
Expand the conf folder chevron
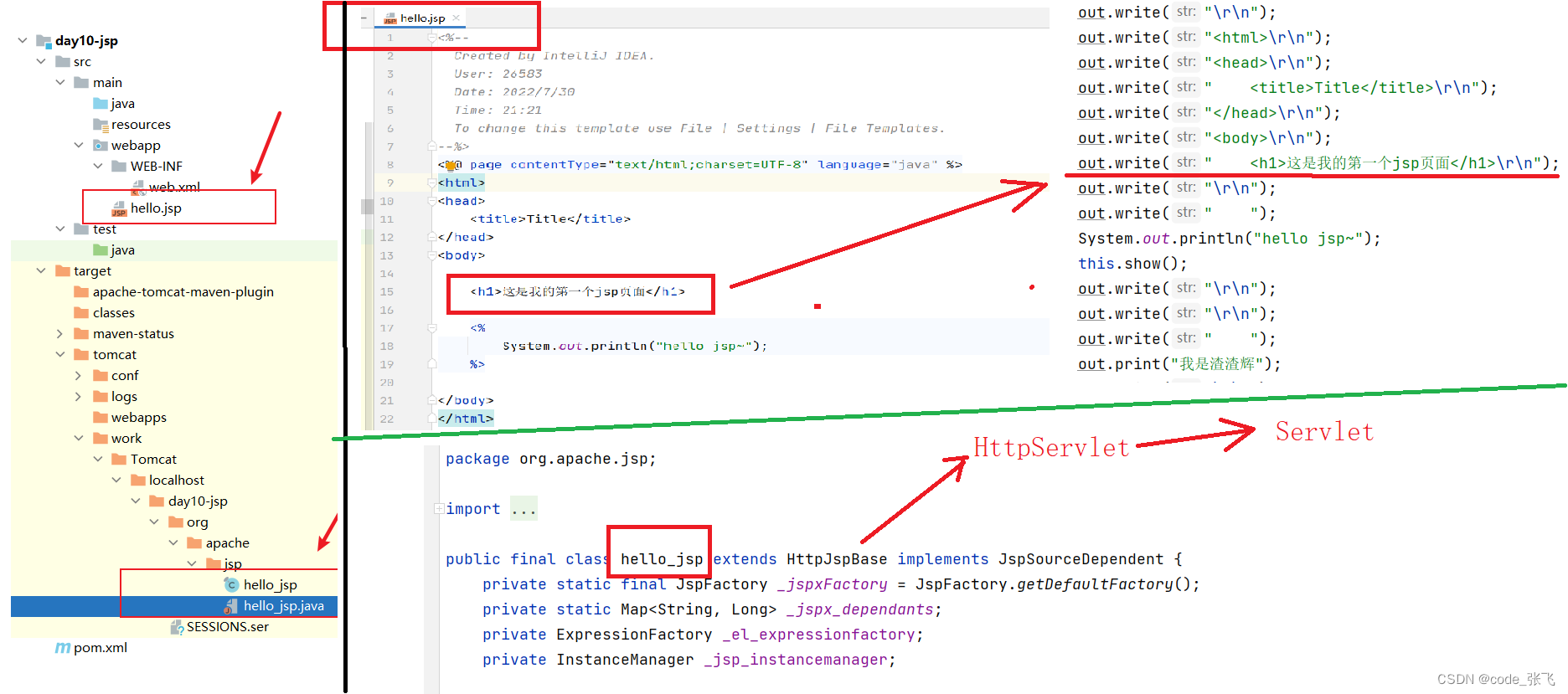[79, 376]
